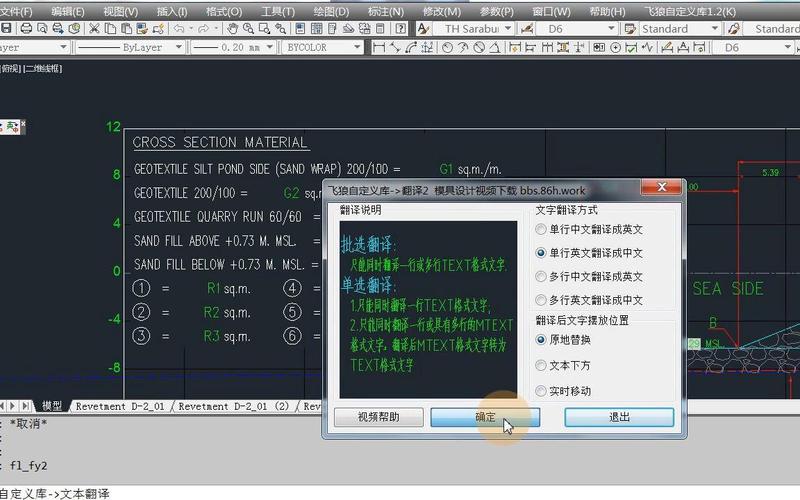Image resolution: width=800 pixels, height=500 pixels.
Task: Click the Print (plot) icon
Action: click(x=26, y=29)
